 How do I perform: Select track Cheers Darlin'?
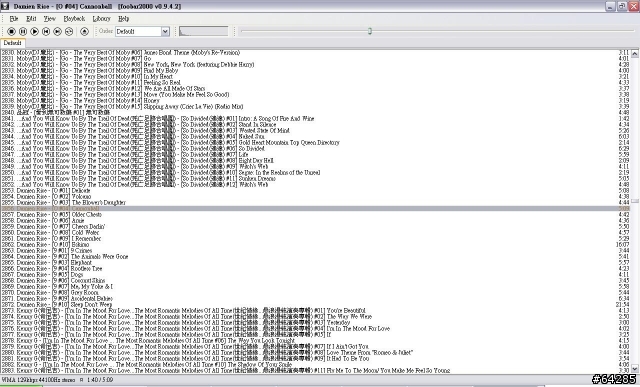[x=315, y=227]
